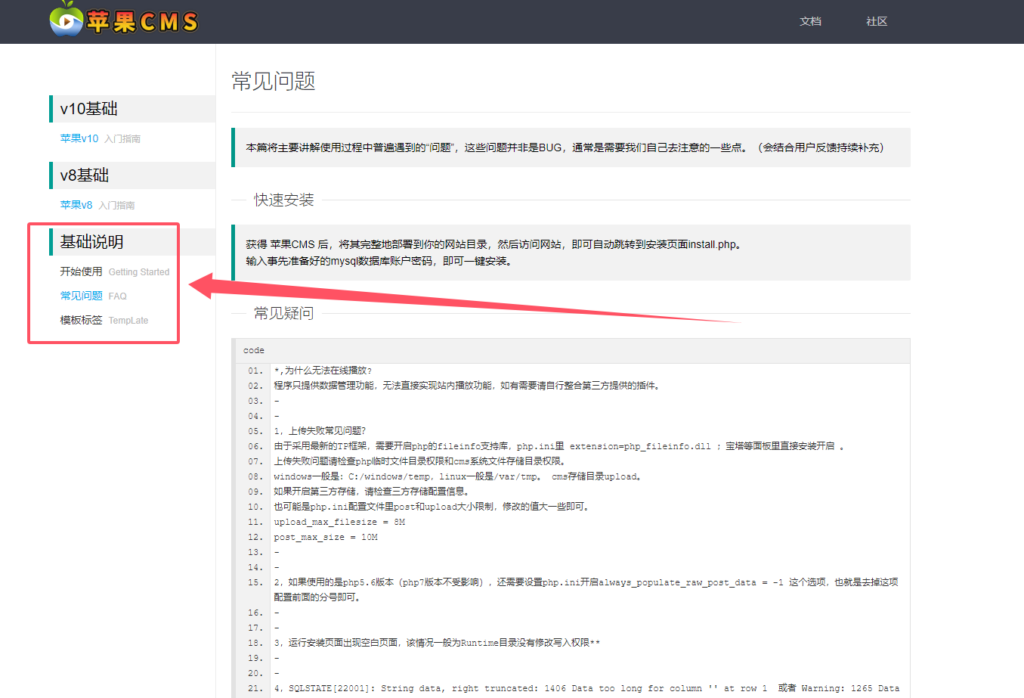Click the code block header label

pos(254,351)
